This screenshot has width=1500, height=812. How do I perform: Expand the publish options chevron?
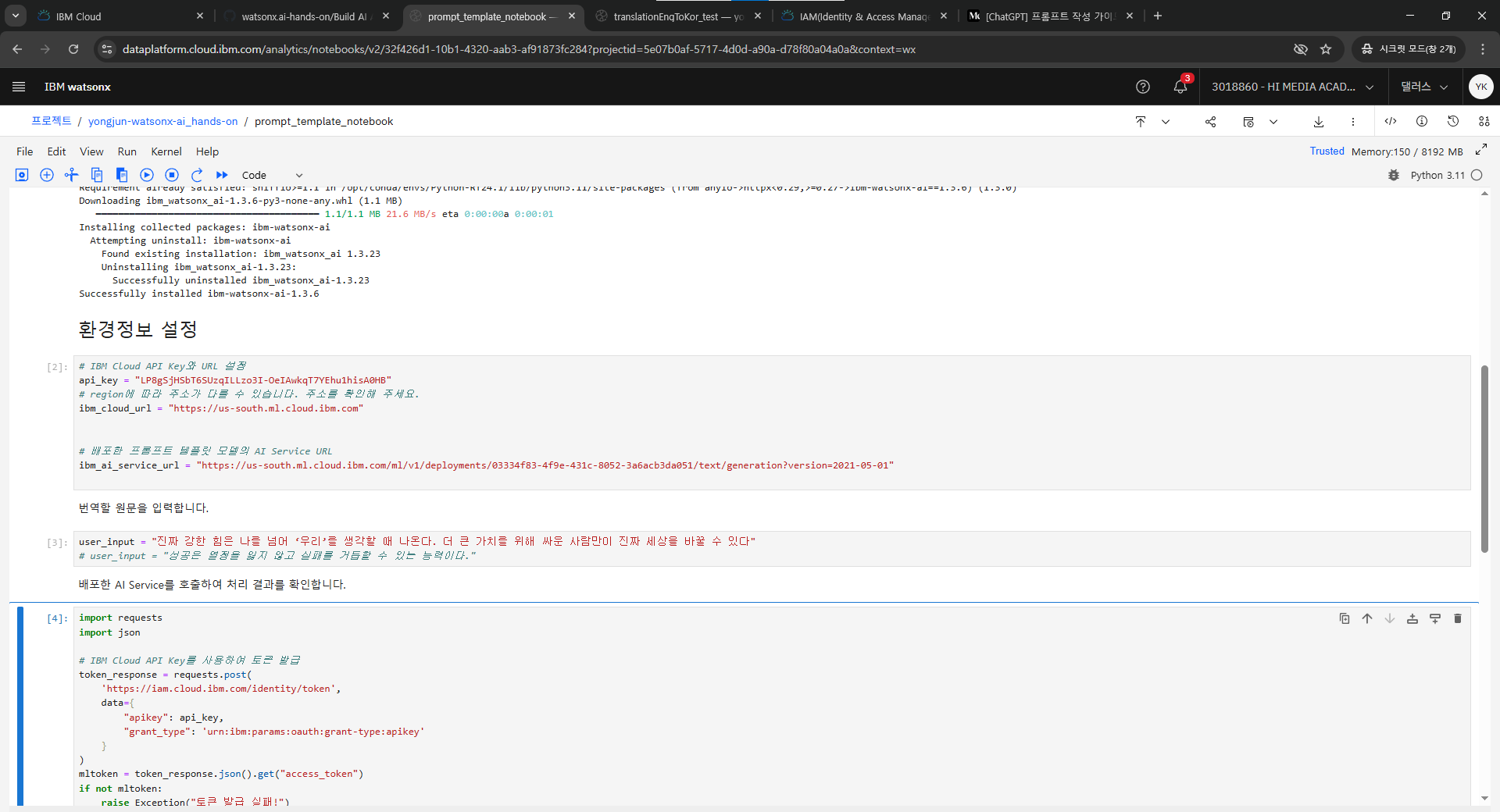click(1166, 122)
